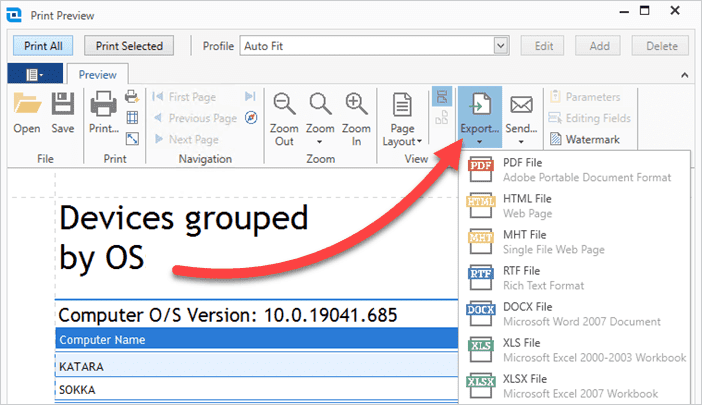
Task: Export as XLSX File
Action: tap(574, 386)
